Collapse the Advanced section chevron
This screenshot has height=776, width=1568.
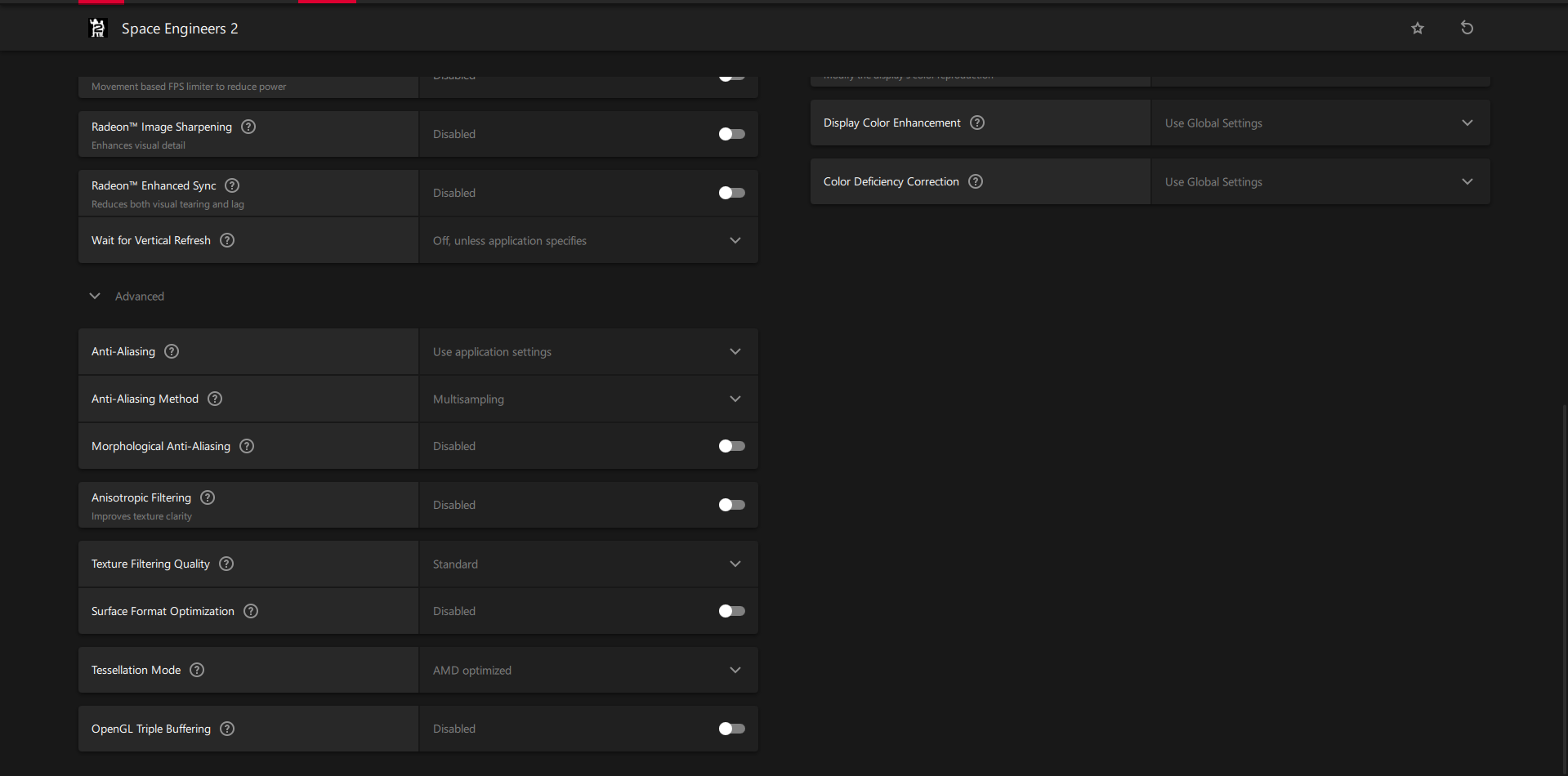[95, 296]
